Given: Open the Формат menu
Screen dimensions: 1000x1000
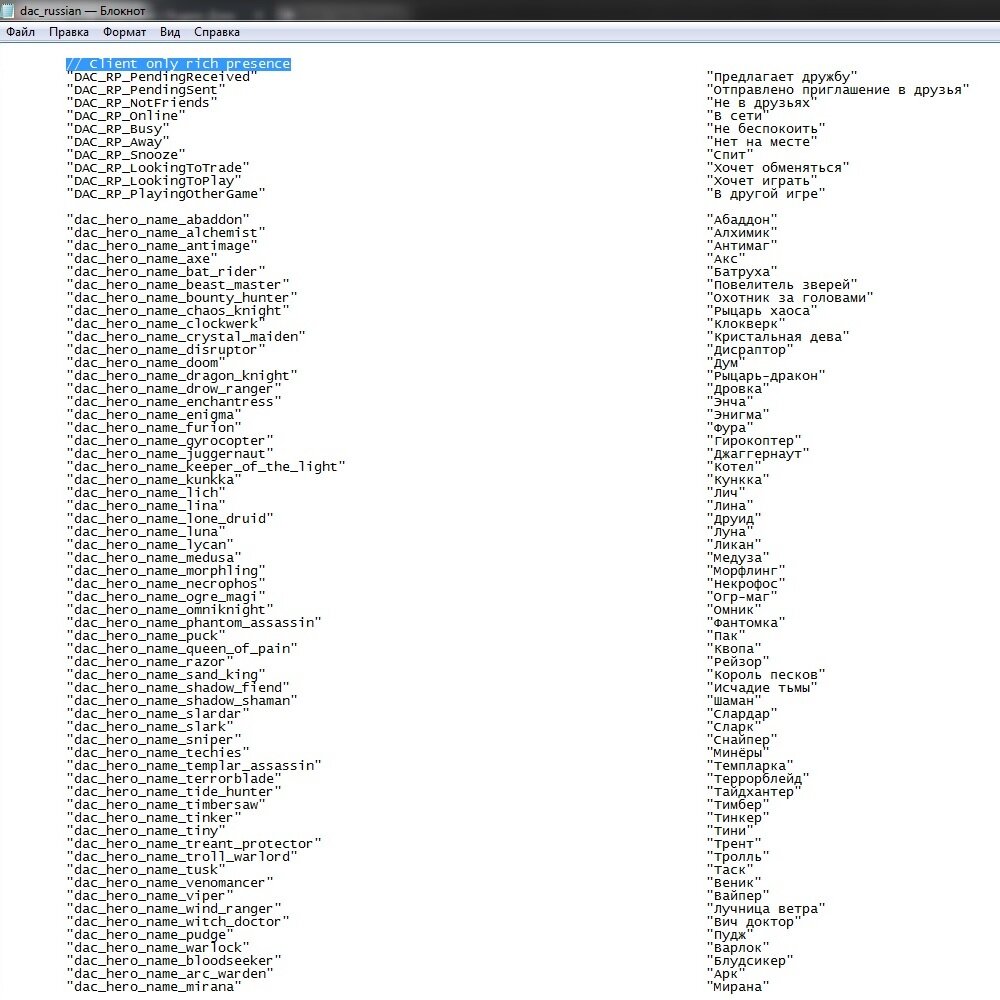Looking at the screenshot, I should [124, 32].
